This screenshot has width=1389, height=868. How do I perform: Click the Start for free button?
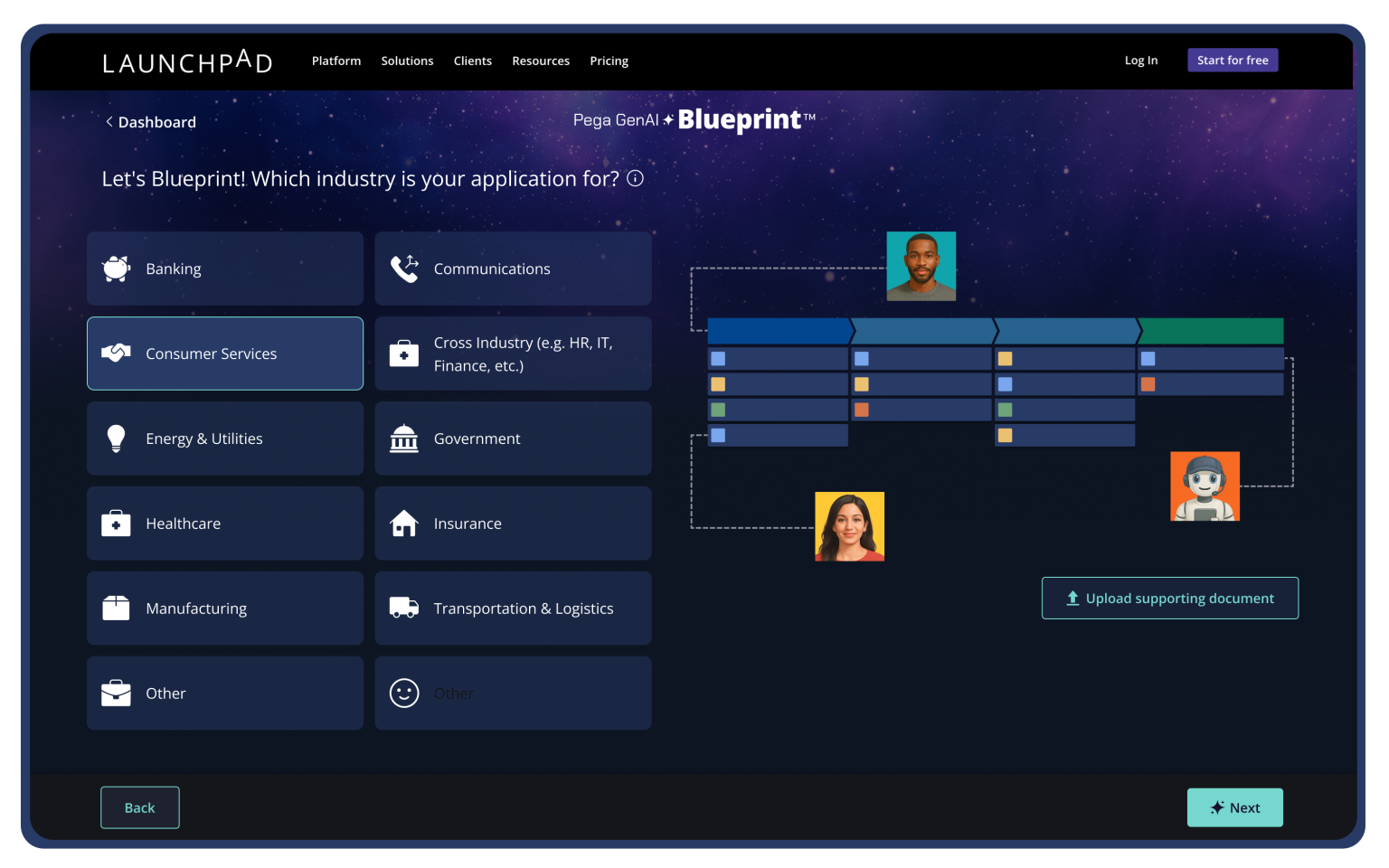click(1233, 60)
